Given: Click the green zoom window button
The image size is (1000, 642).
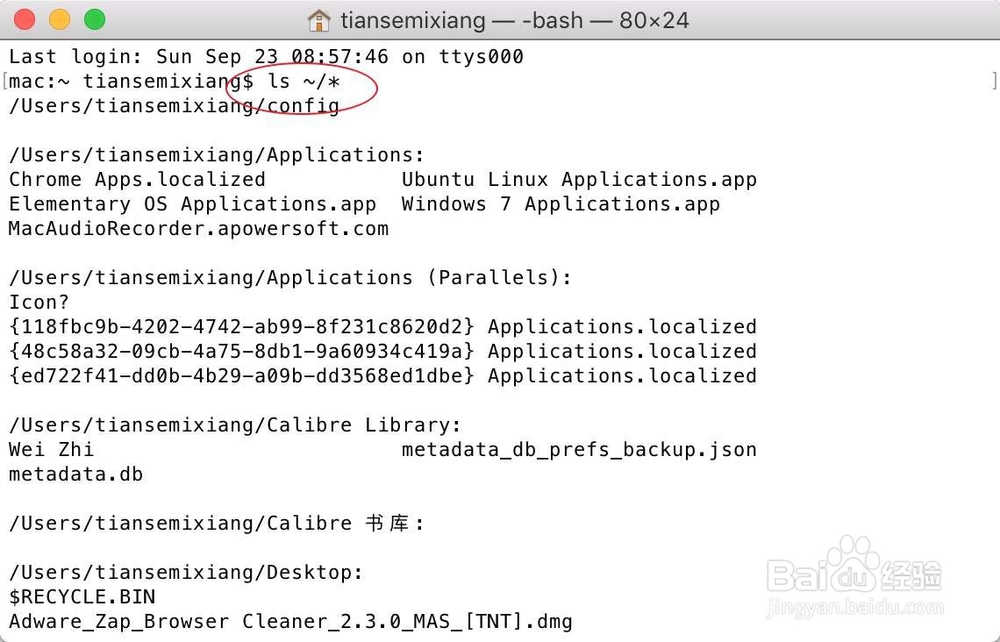Looking at the screenshot, I should tap(94, 19).
